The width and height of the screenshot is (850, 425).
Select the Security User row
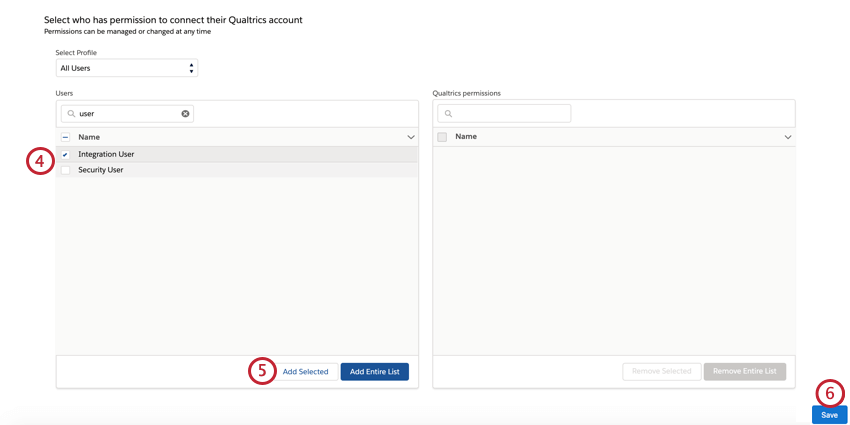click(200, 170)
